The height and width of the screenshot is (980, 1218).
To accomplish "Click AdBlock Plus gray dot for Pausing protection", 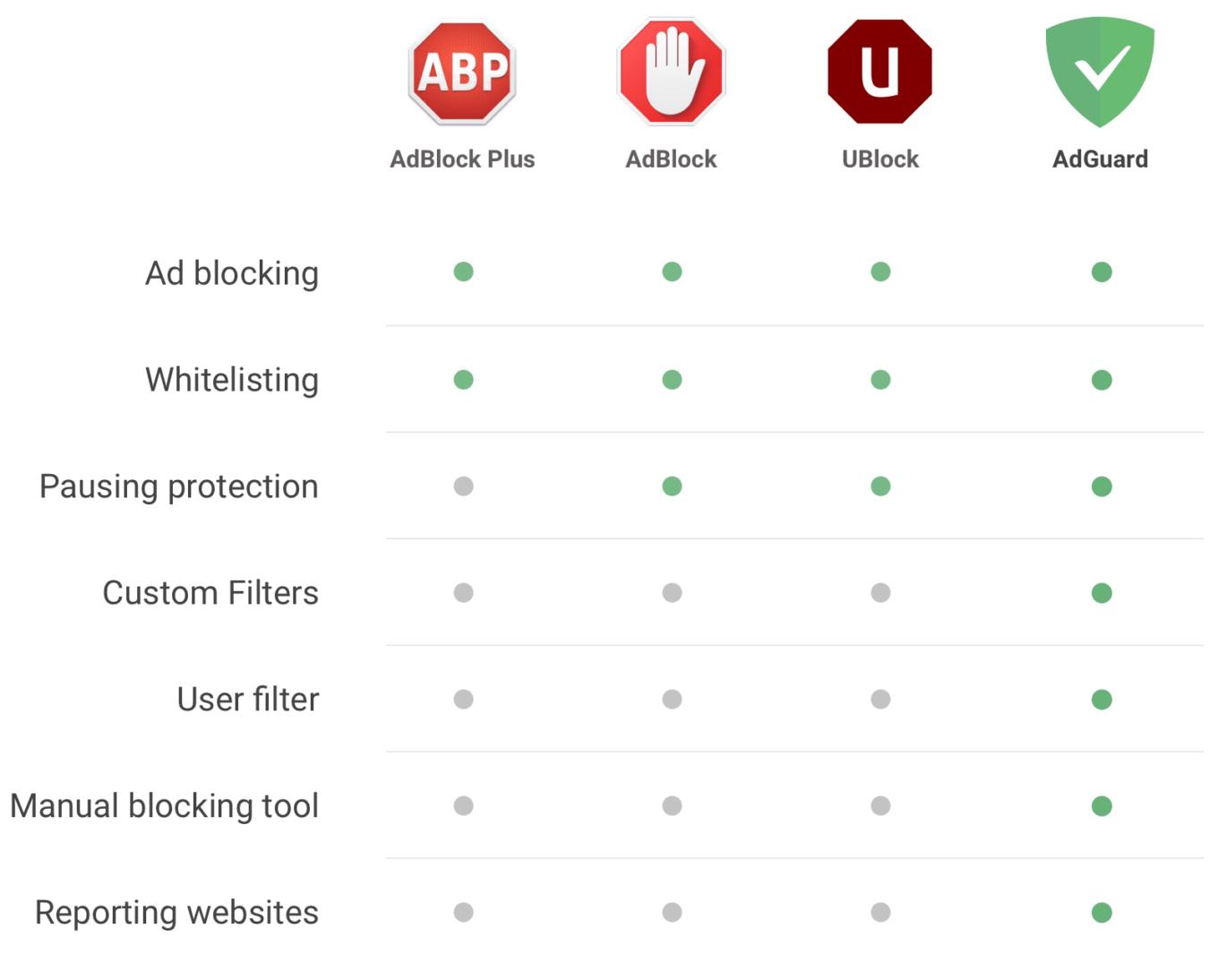I will 463,486.
